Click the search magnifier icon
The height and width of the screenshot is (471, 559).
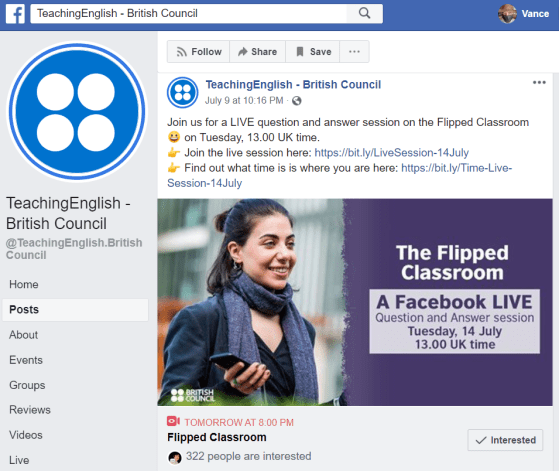(364, 14)
